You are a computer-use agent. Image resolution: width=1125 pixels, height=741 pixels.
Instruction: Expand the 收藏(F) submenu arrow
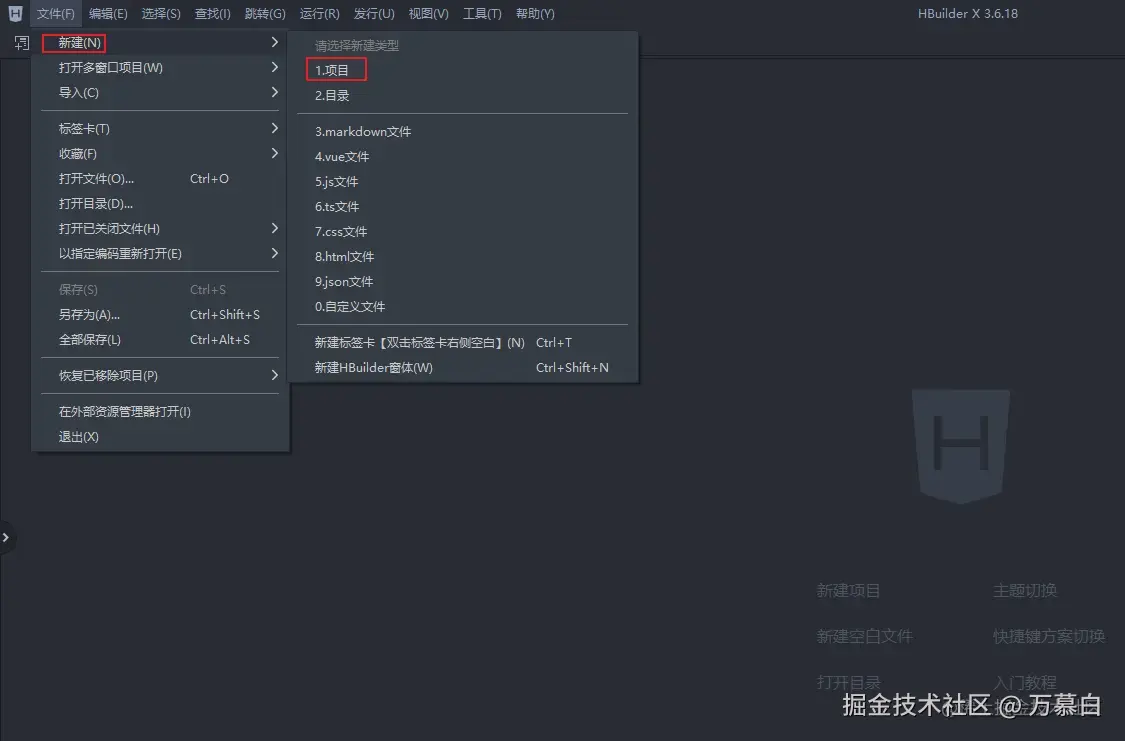(274, 154)
